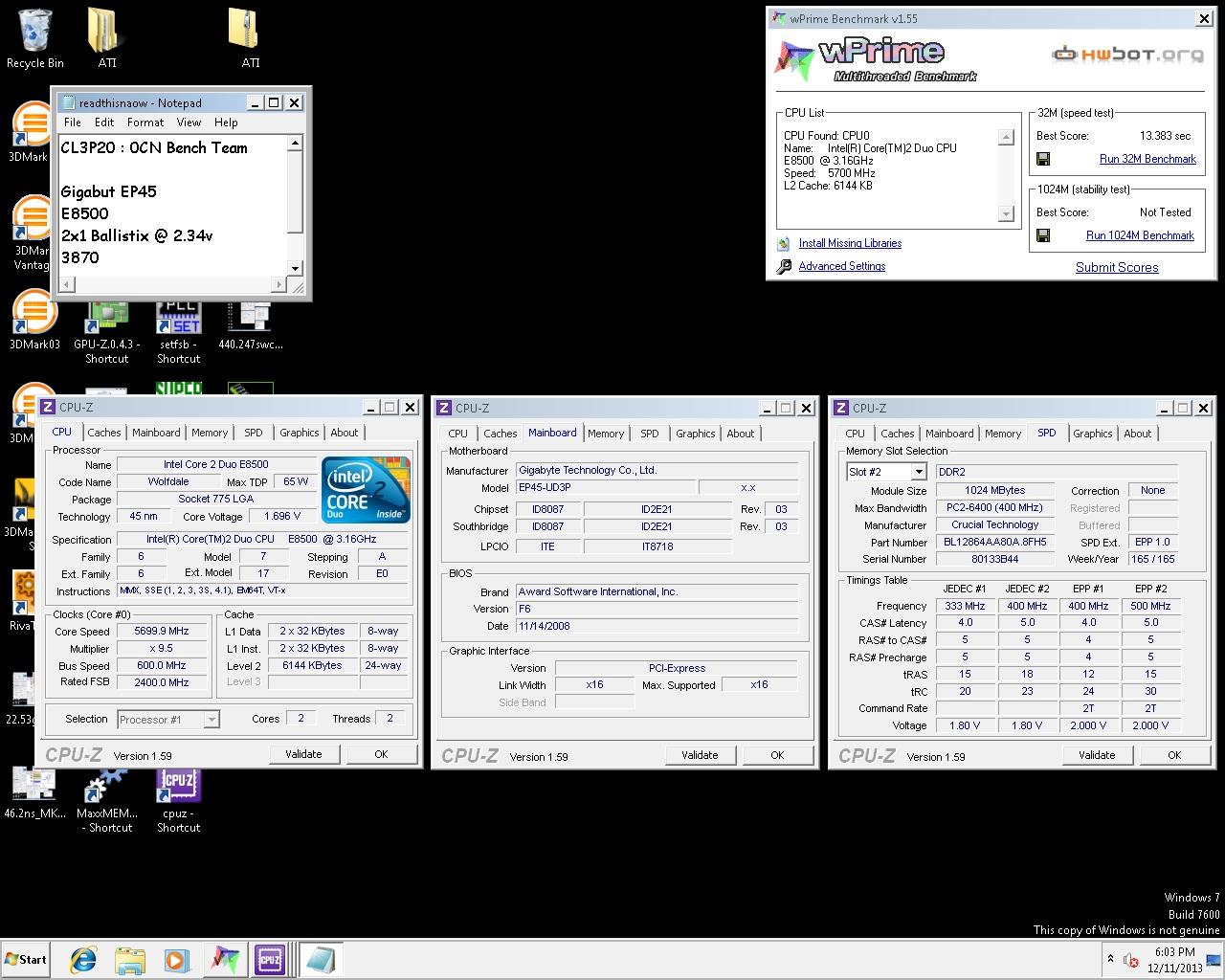Switch to Memory tab in left CPU-Z window

[x=210, y=433]
